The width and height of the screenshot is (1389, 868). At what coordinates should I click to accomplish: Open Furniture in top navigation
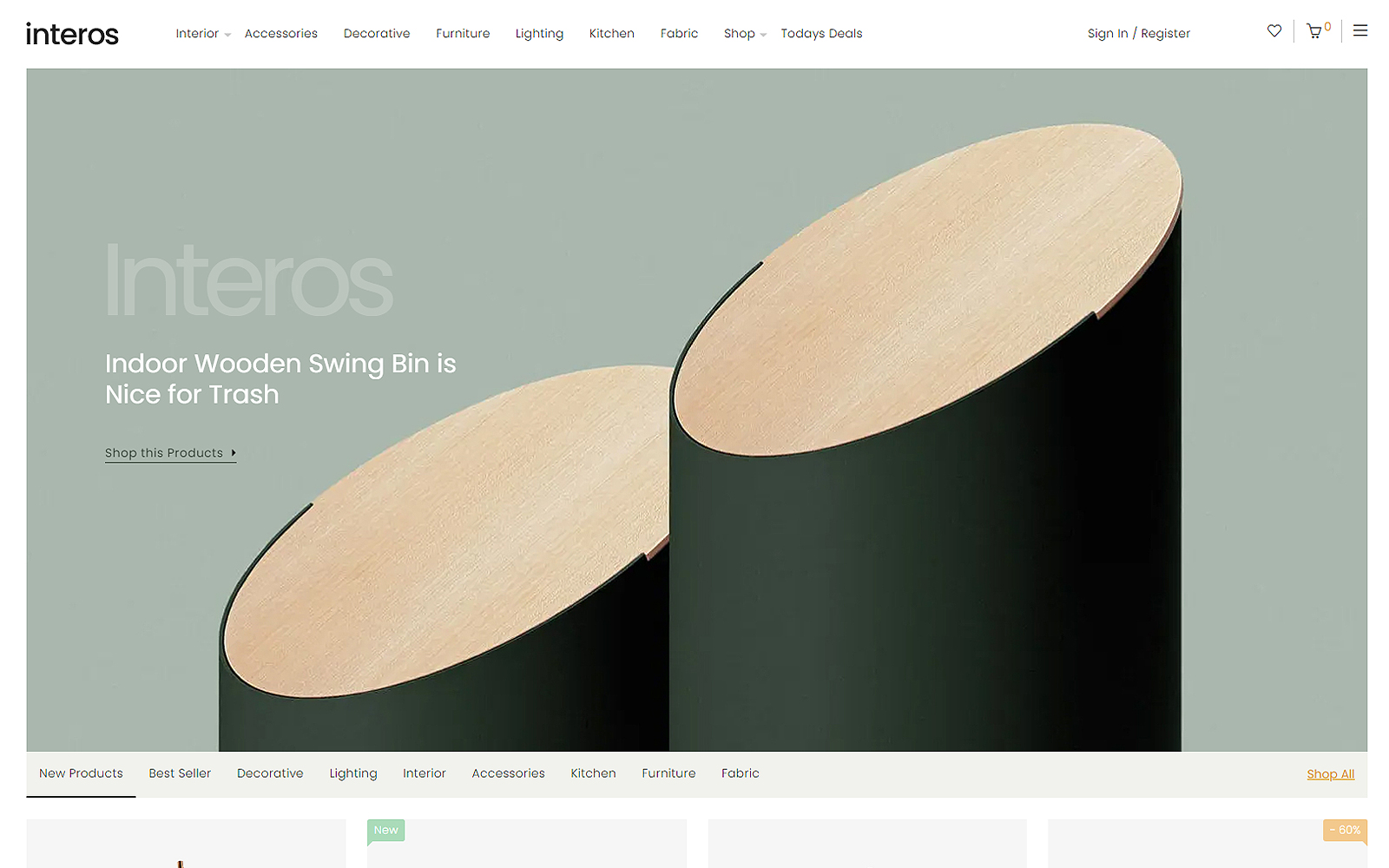(x=463, y=34)
